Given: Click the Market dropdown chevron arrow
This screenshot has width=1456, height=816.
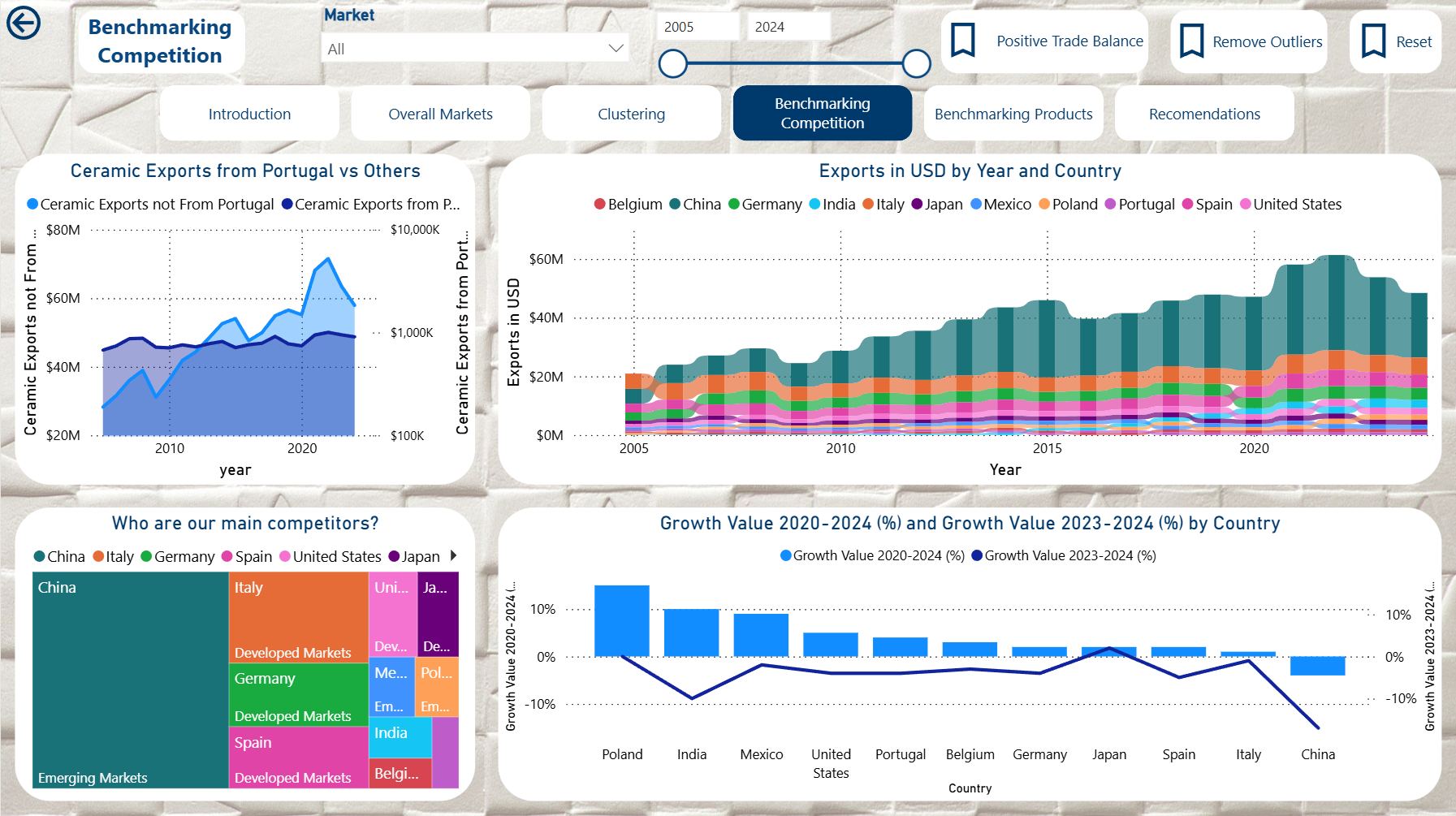Looking at the screenshot, I should [616, 49].
